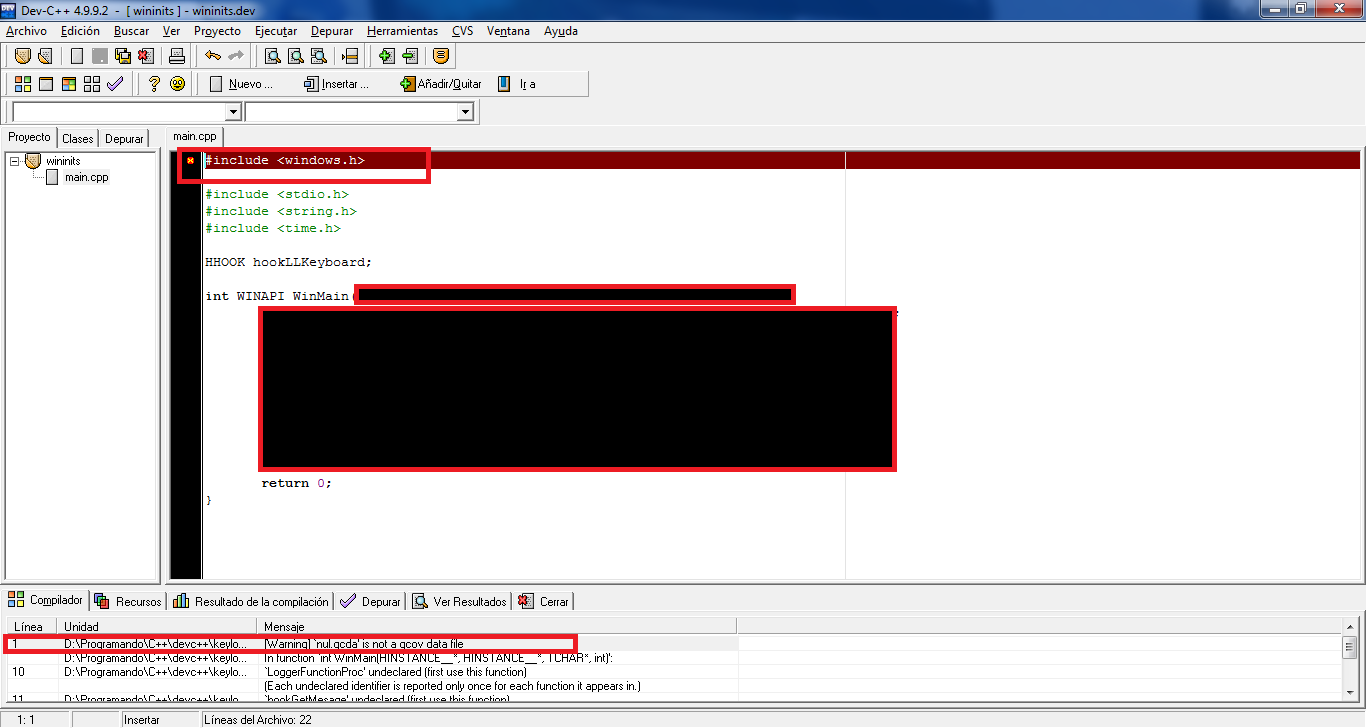Click the 'return 0;' code line
The height and width of the screenshot is (728, 1366).
tap(296, 483)
